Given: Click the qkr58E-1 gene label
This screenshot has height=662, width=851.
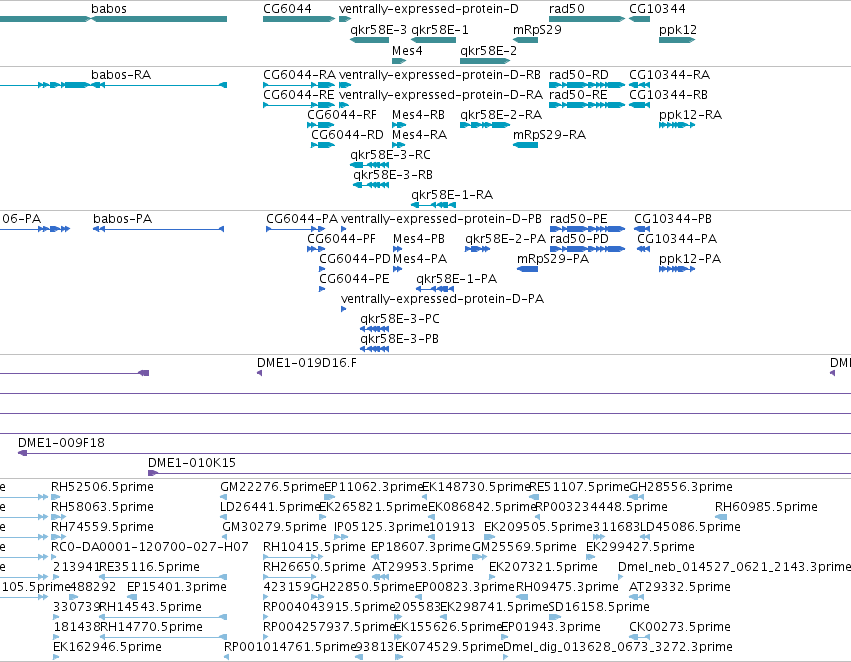Looking at the screenshot, I should pyautogui.click(x=440, y=30).
